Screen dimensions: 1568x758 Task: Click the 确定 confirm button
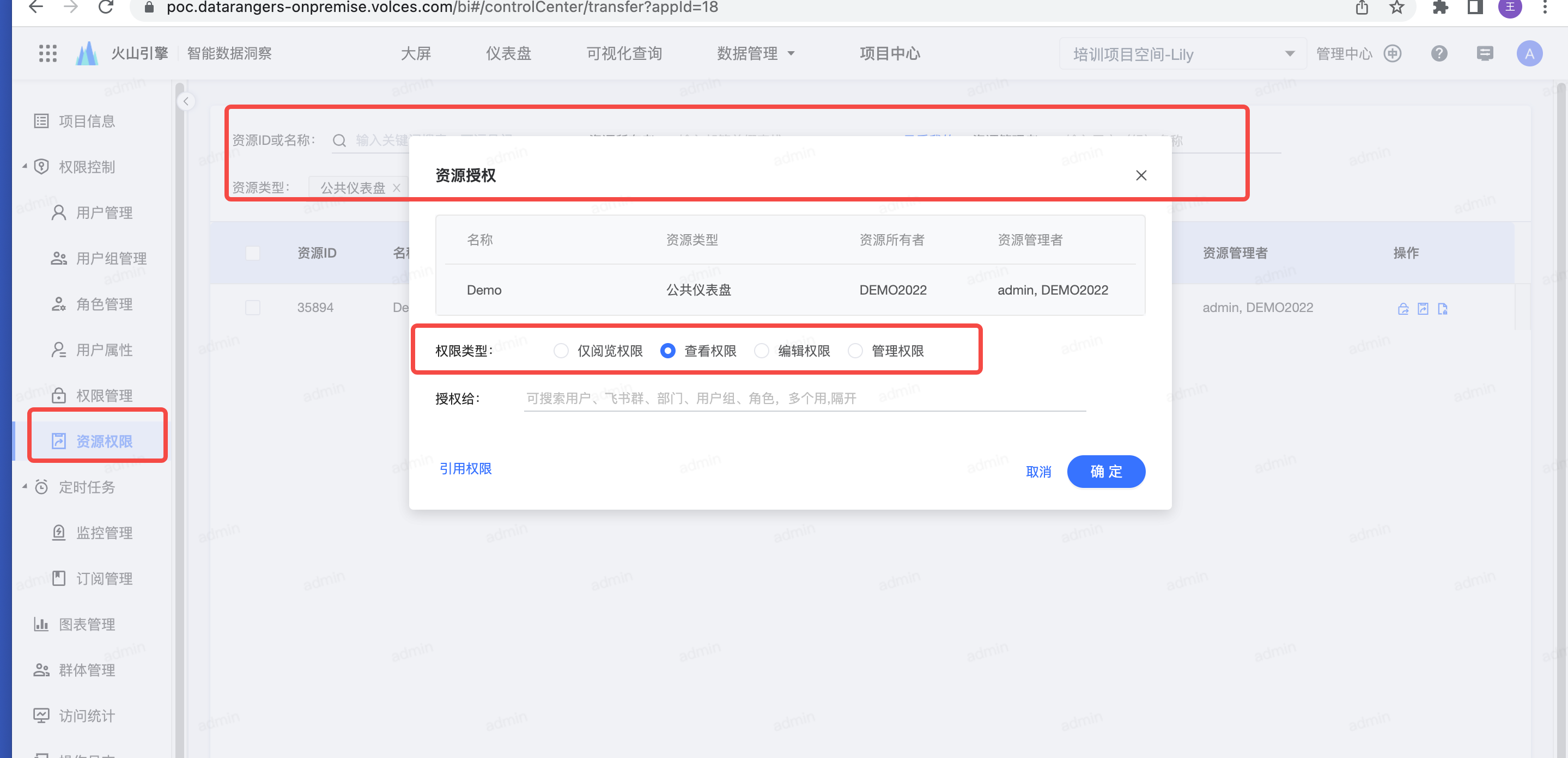point(1106,472)
